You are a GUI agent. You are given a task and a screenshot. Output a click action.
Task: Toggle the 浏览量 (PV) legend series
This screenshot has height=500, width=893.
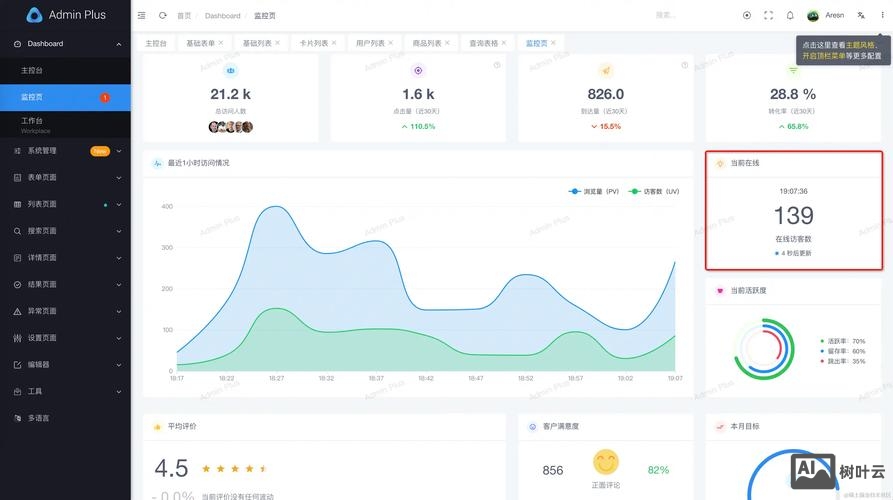[593, 191]
